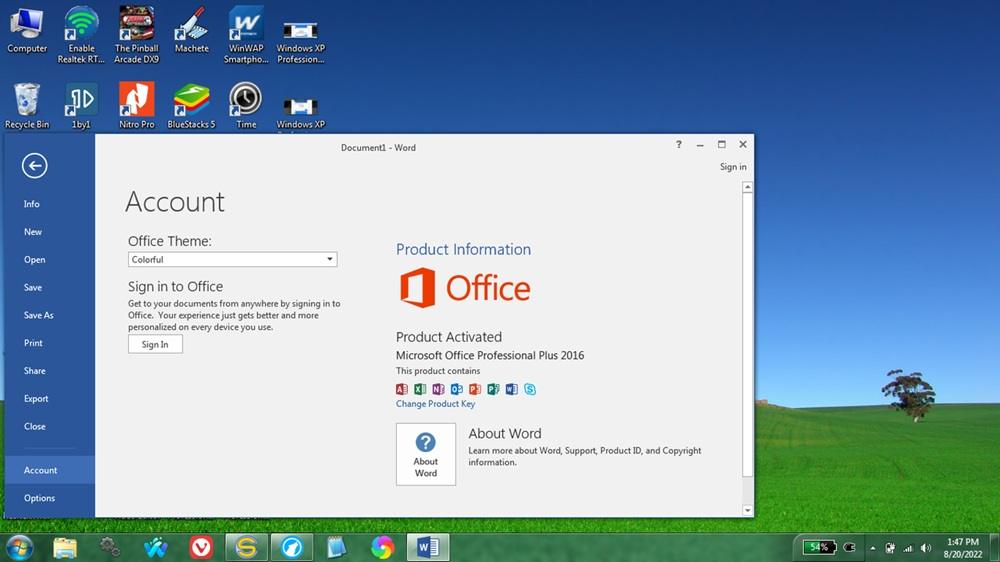Open the Options menu entry
Image resolution: width=1000 pixels, height=562 pixels.
[40, 498]
